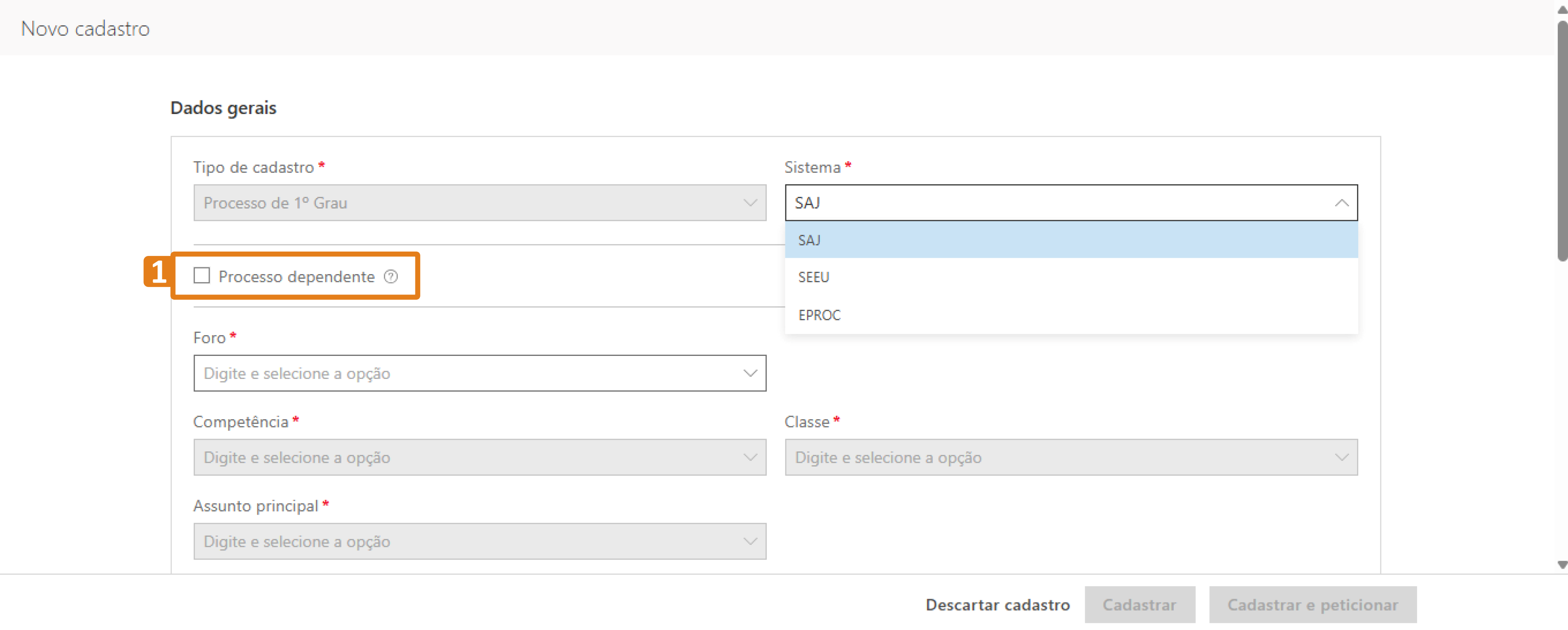Viewport: 1568px width, 630px height.
Task: Click the Tipo de cadastro chevron arrow
Action: (x=750, y=203)
